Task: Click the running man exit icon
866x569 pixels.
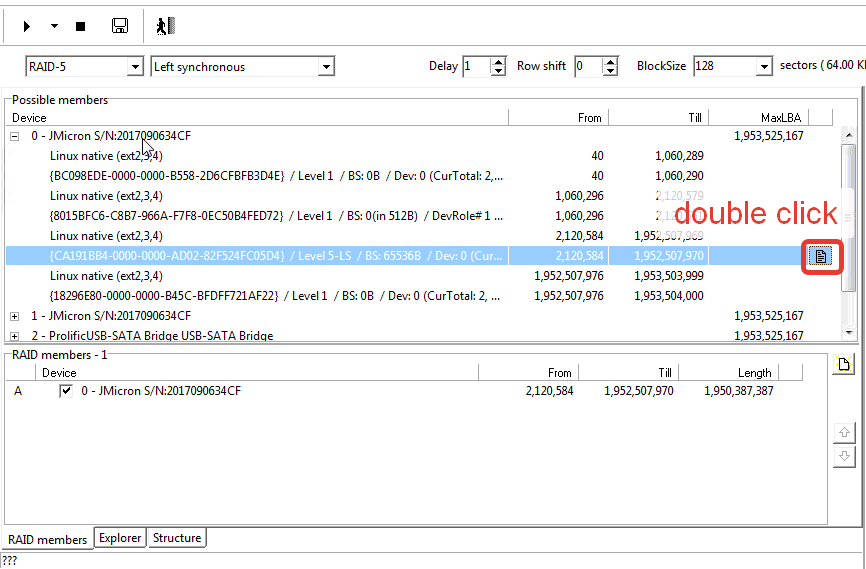Action: (166, 26)
